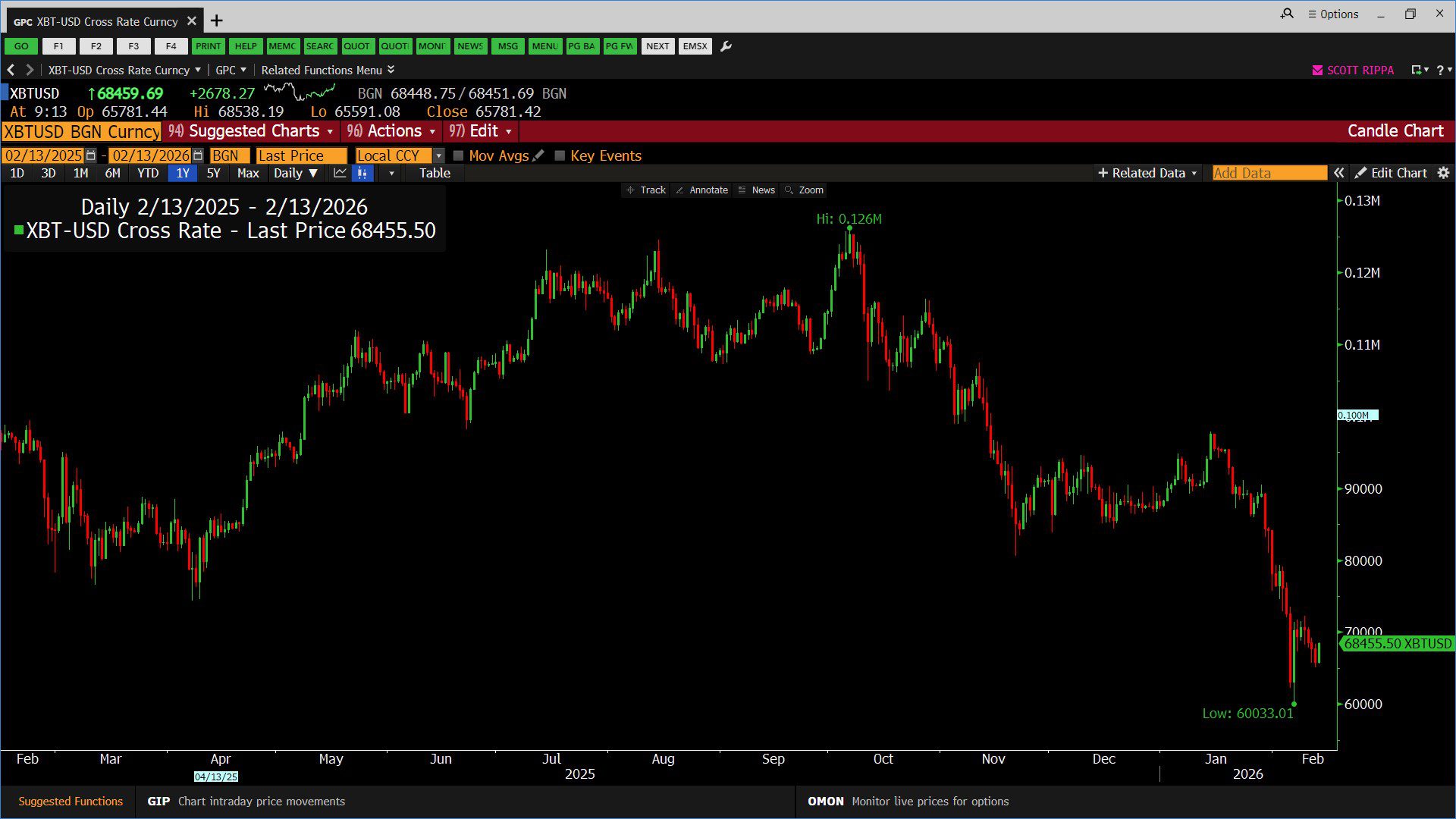
Task: Expand the Edit dropdown menu
Action: coord(480,131)
